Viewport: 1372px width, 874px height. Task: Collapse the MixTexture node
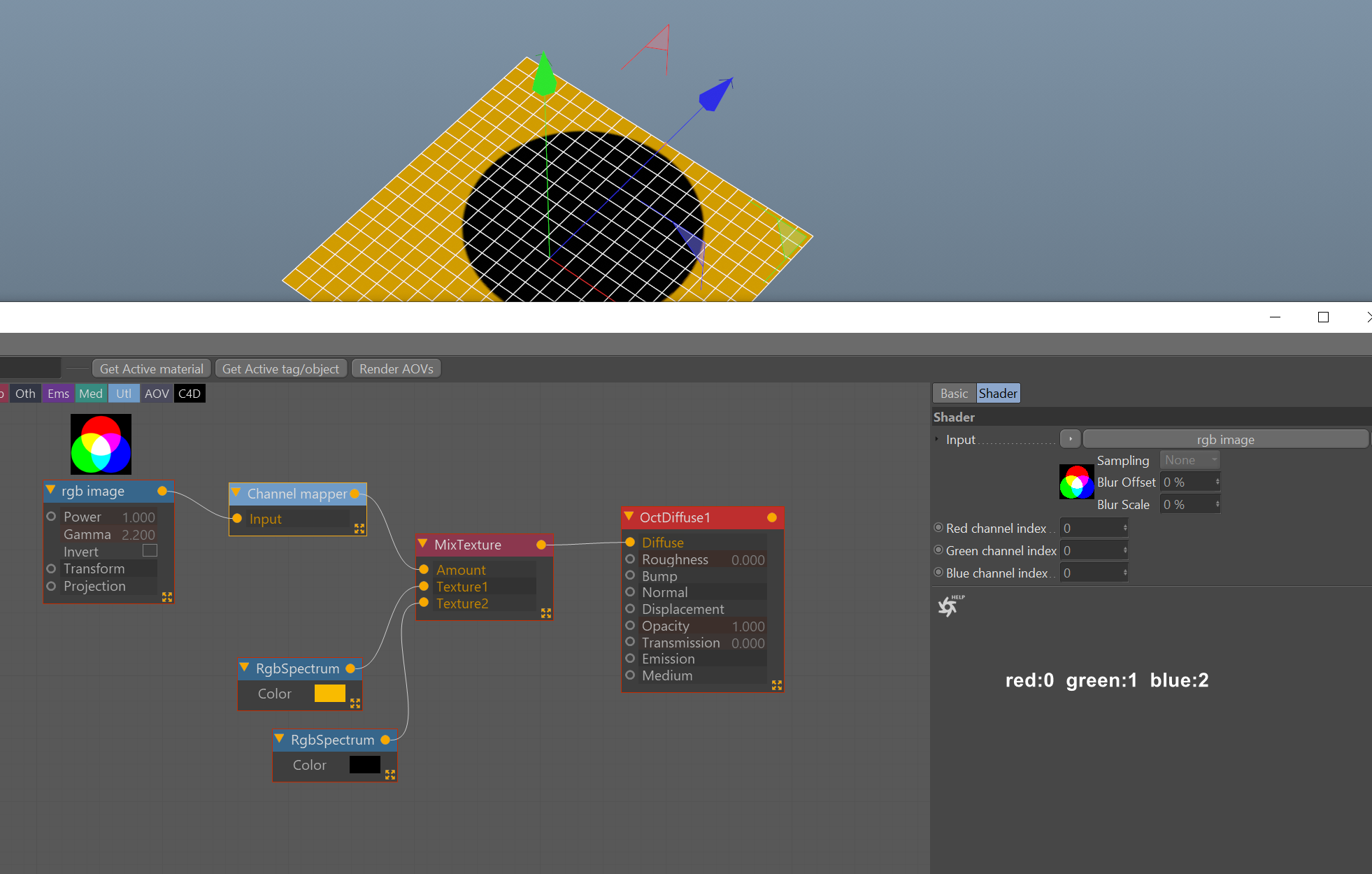(422, 544)
